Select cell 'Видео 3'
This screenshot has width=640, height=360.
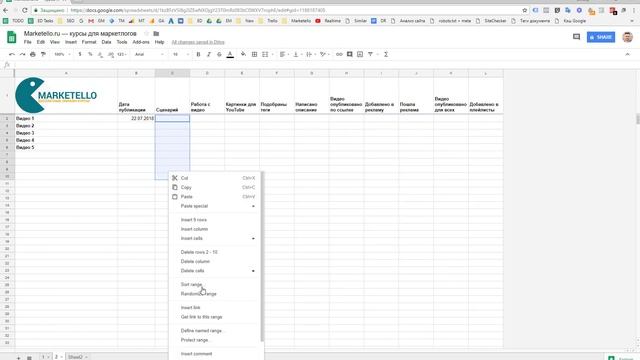(66, 133)
